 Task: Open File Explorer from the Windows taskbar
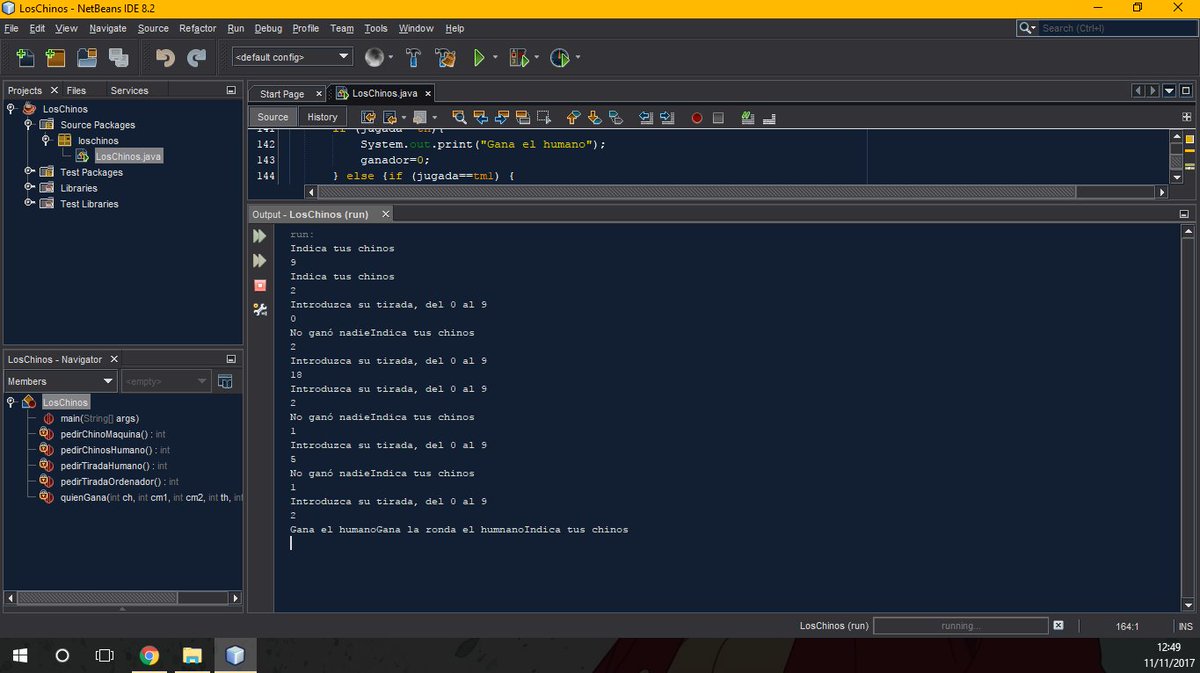(x=192, y=656)
